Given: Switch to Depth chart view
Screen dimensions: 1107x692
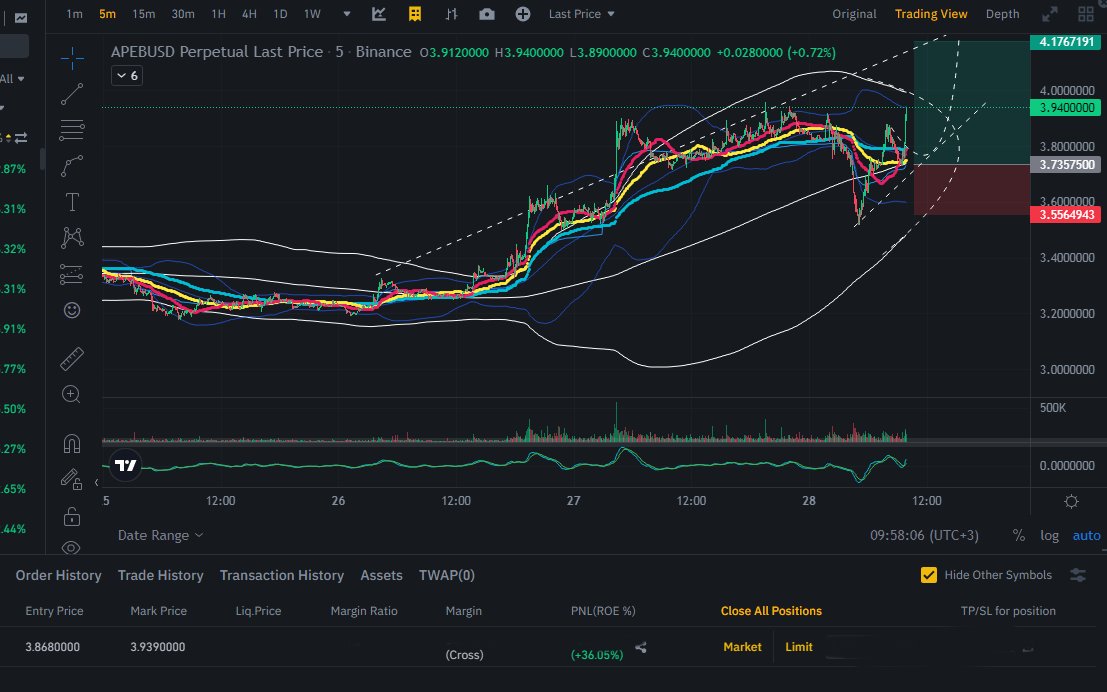Looking at the screenshot, I should [x=1003, y=14].
